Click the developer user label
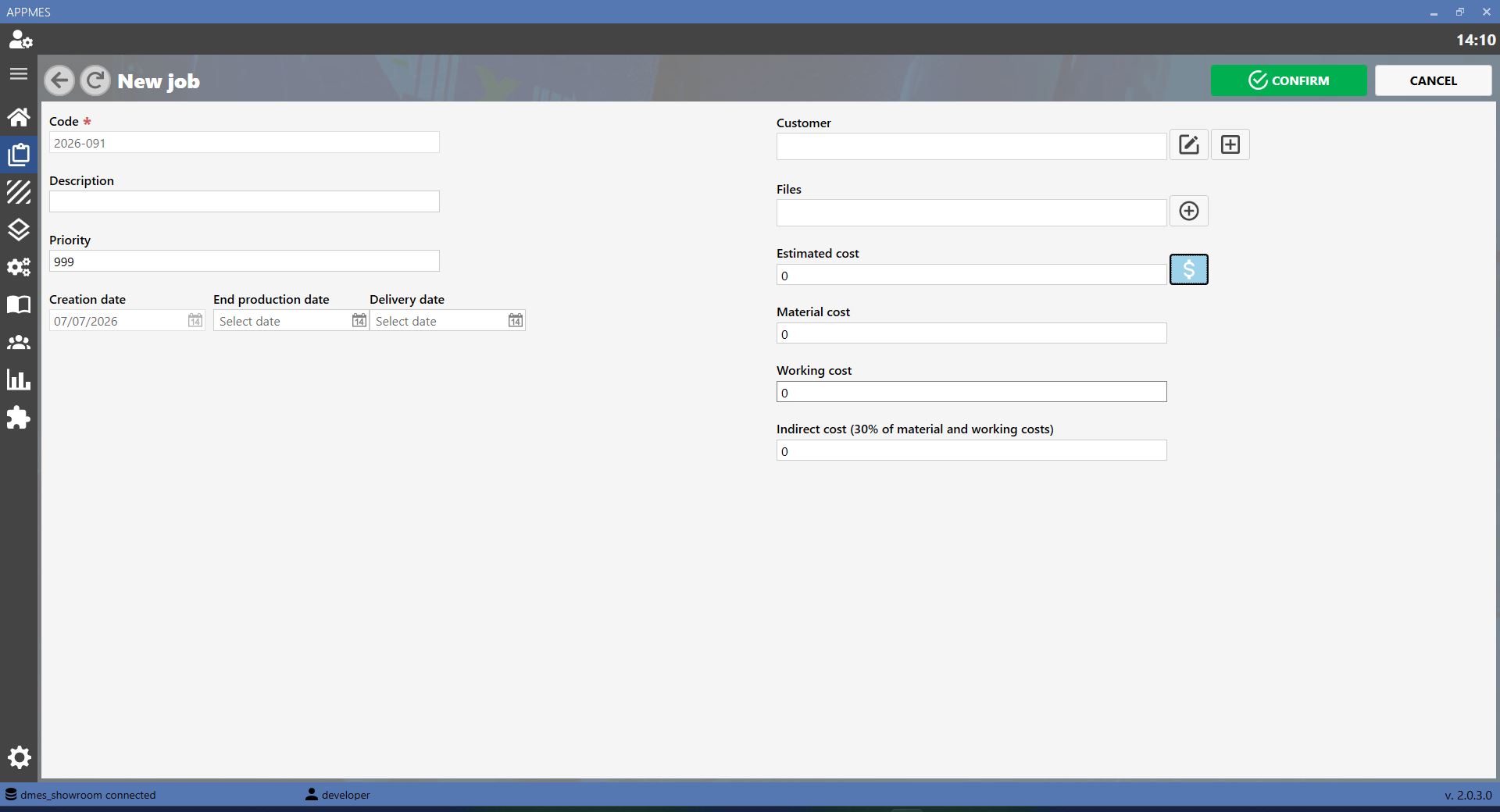Image resolution: width=1500 pixels, height=812 pixels. point(337,795)
